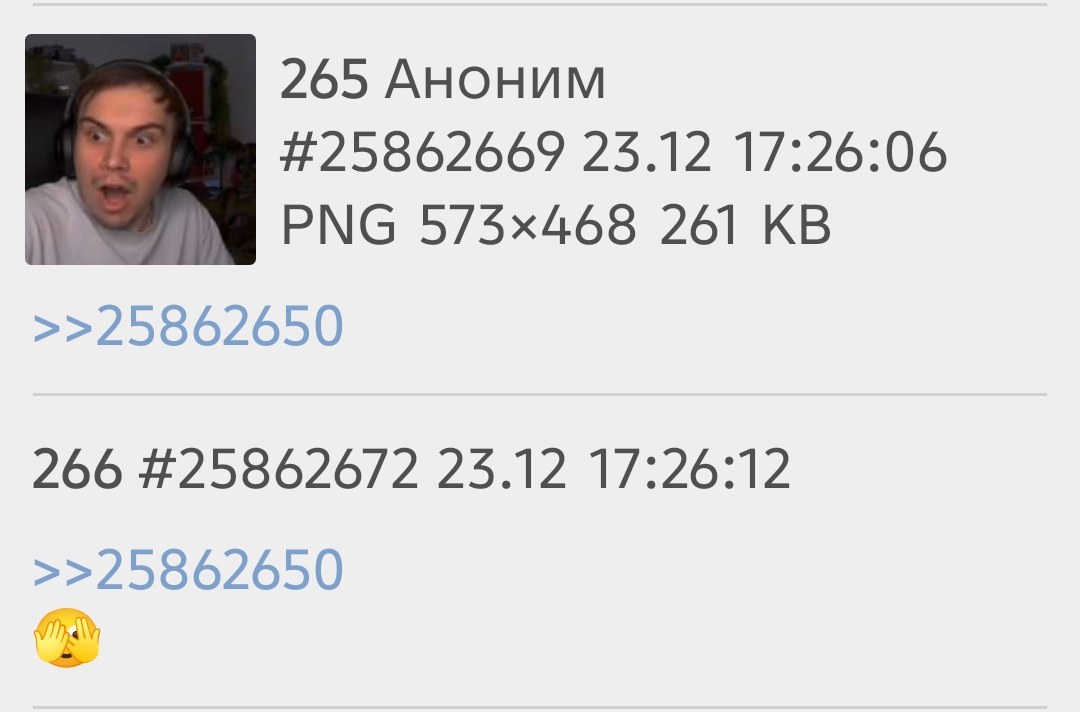Click the divider between posts 265 and 266
Screen dimensions: 1080x712
(540, 395)
